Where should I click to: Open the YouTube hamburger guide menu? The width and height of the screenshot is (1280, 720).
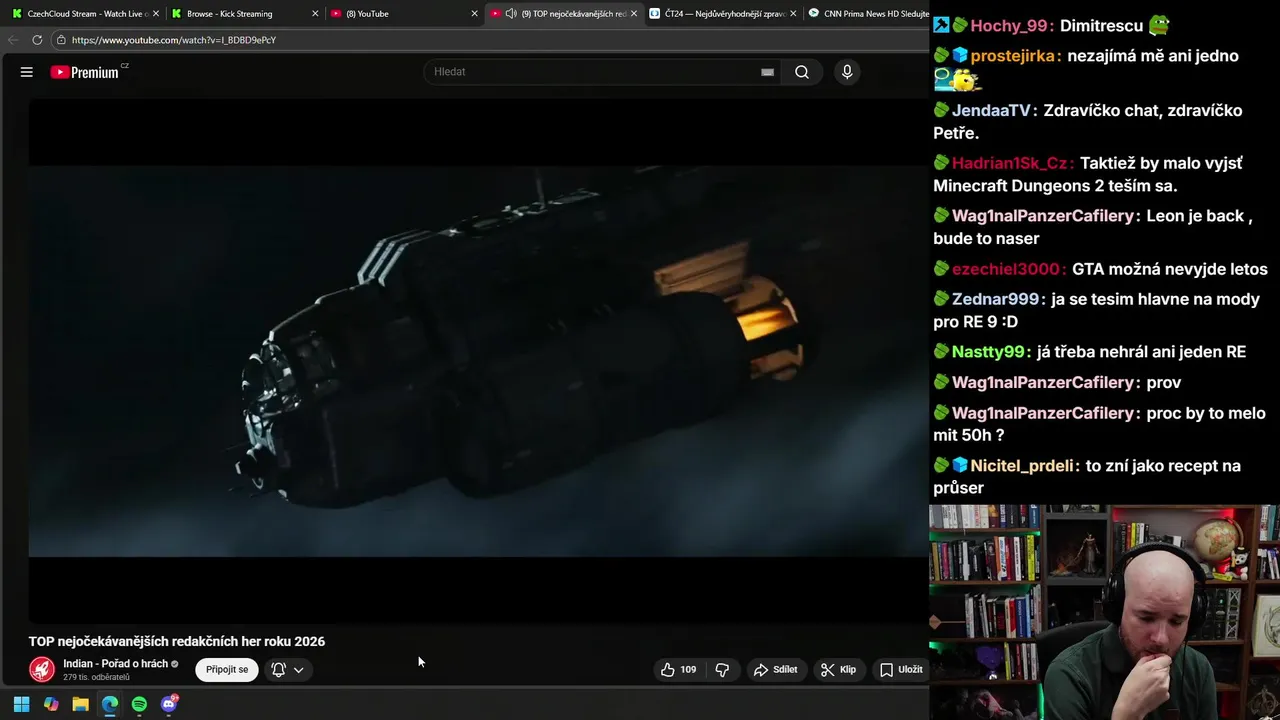pyautogui.click(x=27, y=72)
